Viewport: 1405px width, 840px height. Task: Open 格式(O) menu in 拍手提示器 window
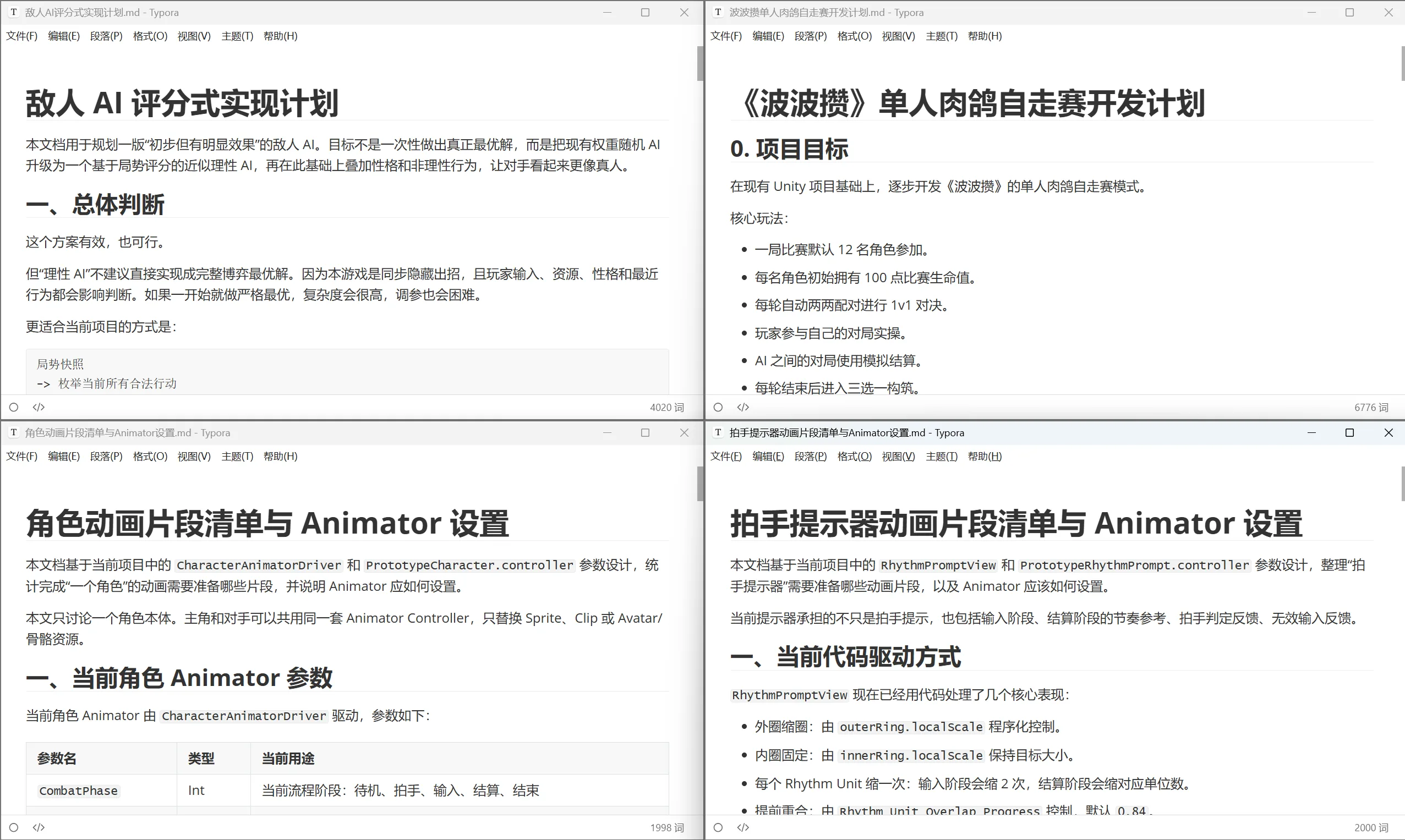[855, 456]
